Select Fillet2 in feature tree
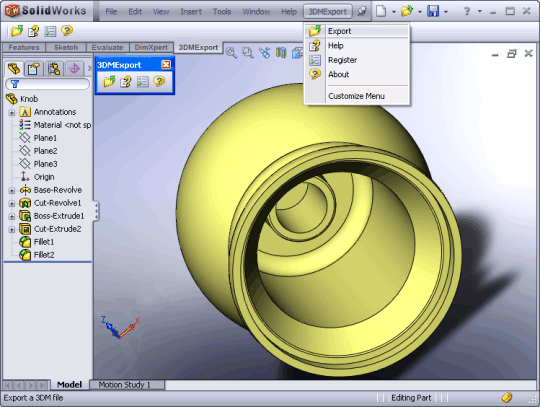Viewport: 540px width, 407px height. 44,255
